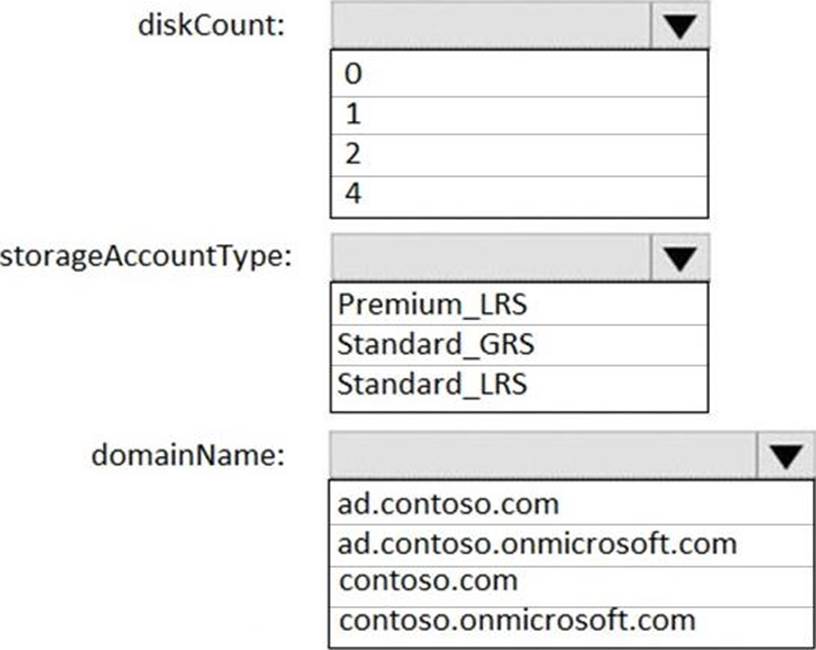Select ad.contoso.com domain name
The width and height of the screenshot is (816, 650).
571,503
